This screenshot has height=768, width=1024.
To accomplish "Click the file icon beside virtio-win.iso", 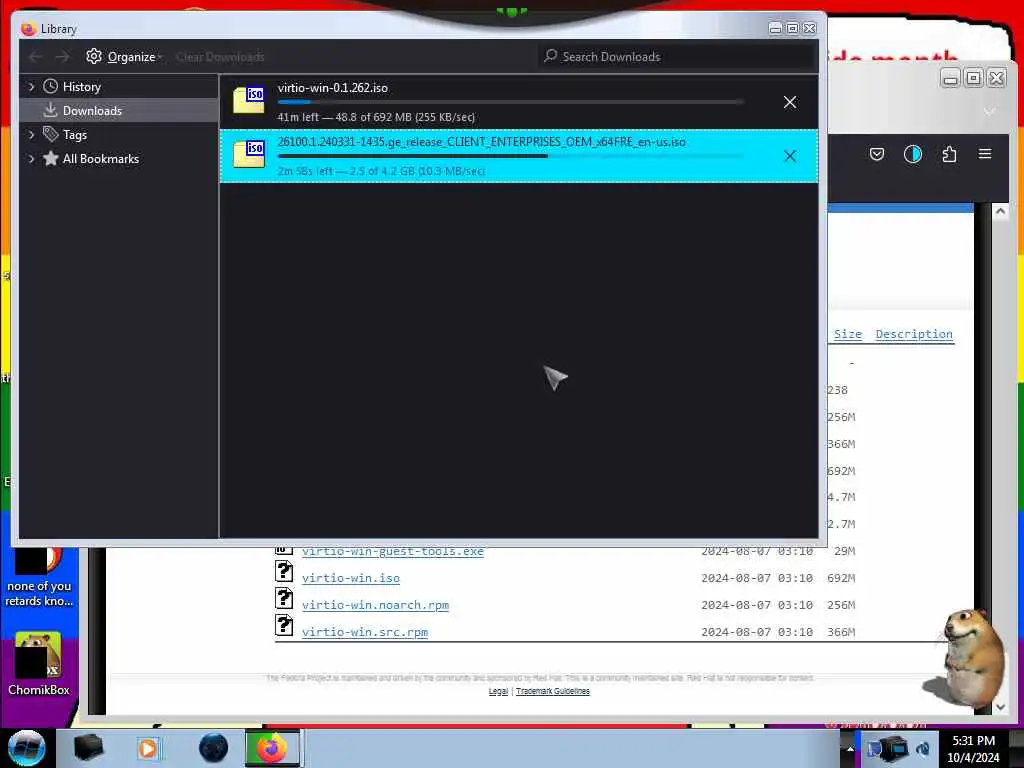I will point(284,571).
